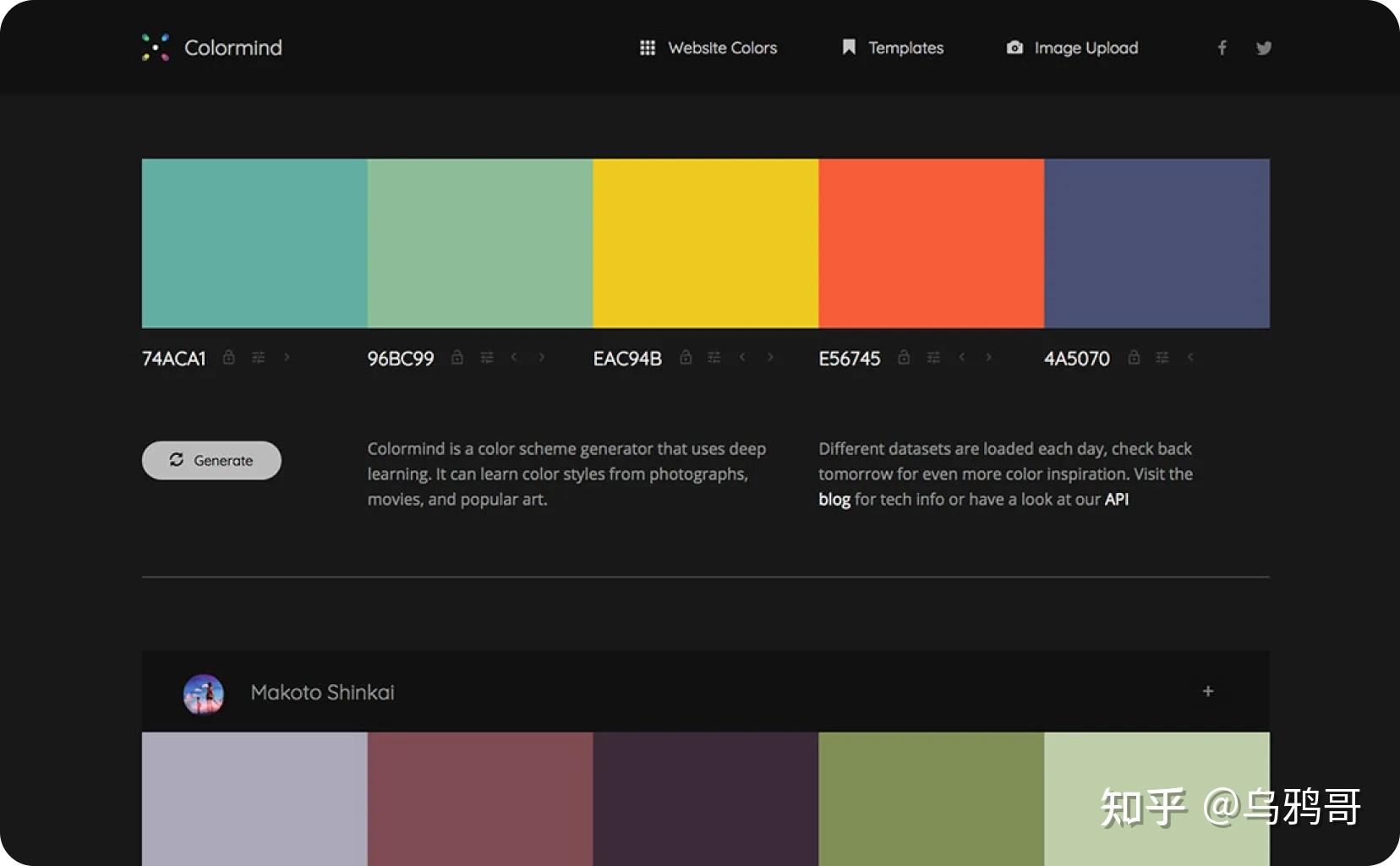Screen dimensions: 1400x866
Task: Click the Colormind logo icon
Action: (x=156, y=47)
